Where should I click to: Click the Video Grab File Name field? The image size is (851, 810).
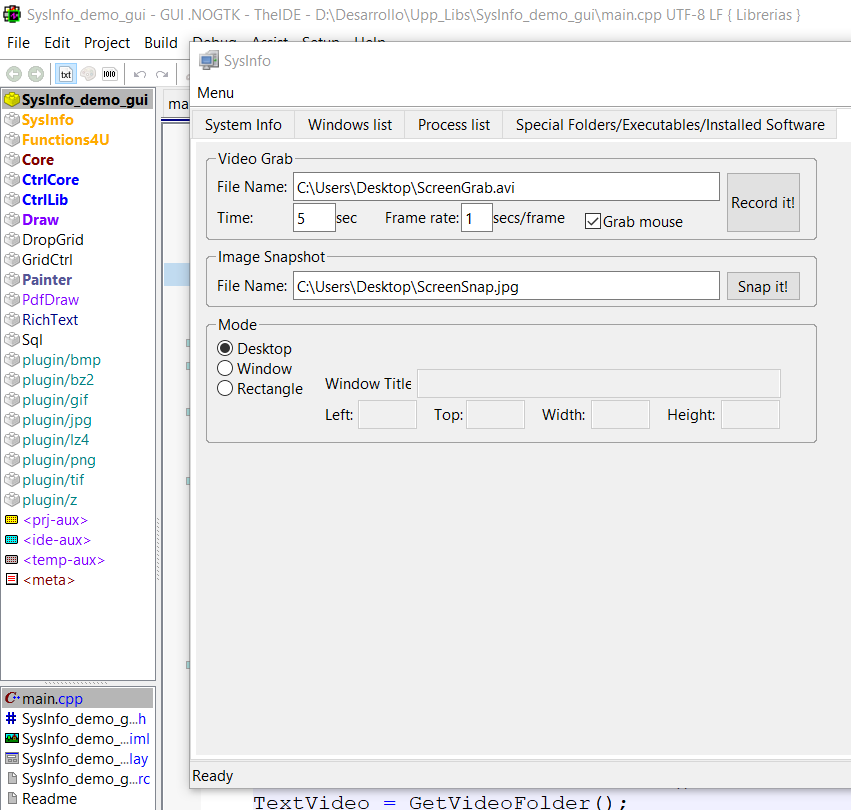(x=505, y=187)
